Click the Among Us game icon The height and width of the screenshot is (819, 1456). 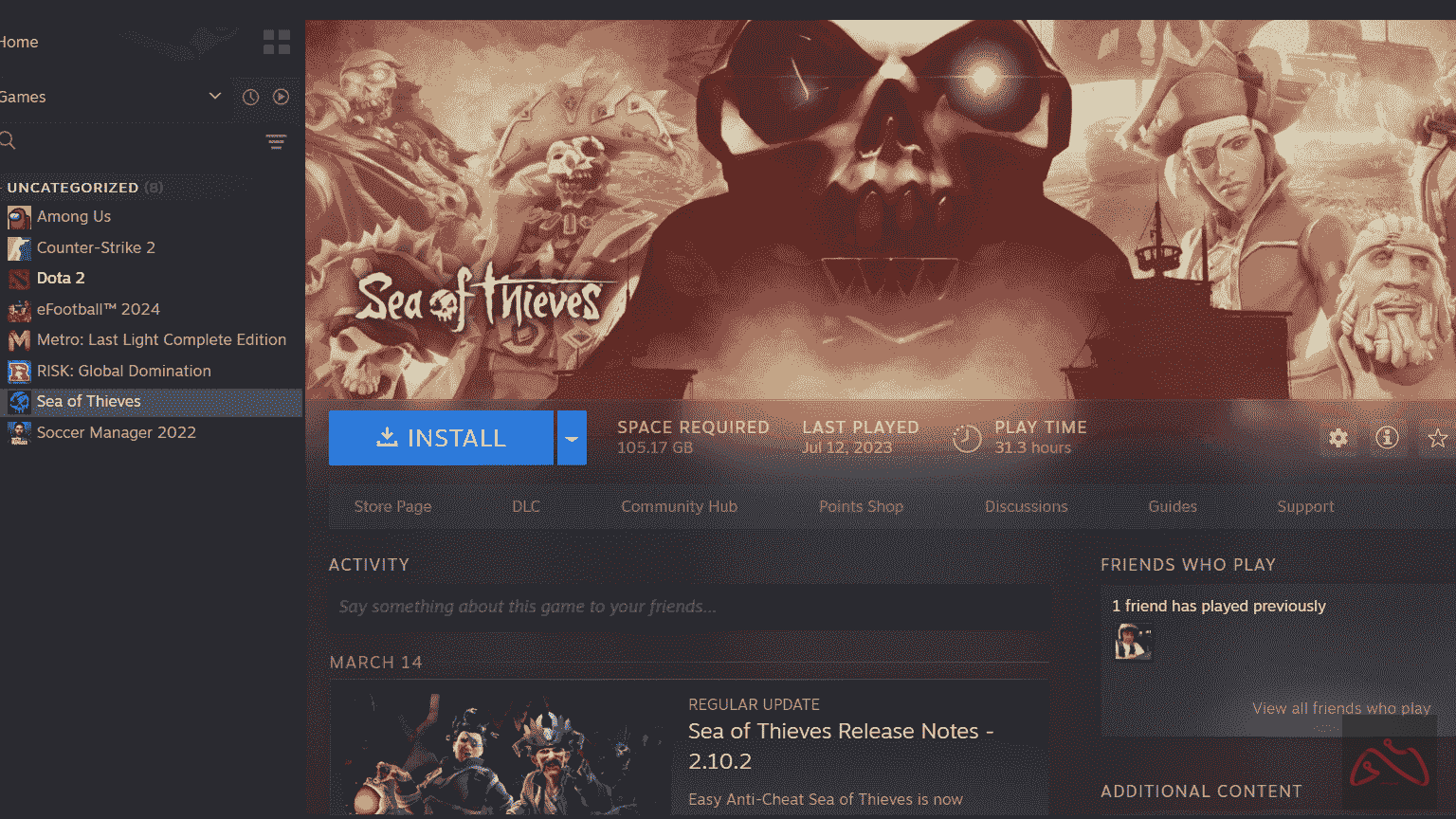click(x=19, y=217)
